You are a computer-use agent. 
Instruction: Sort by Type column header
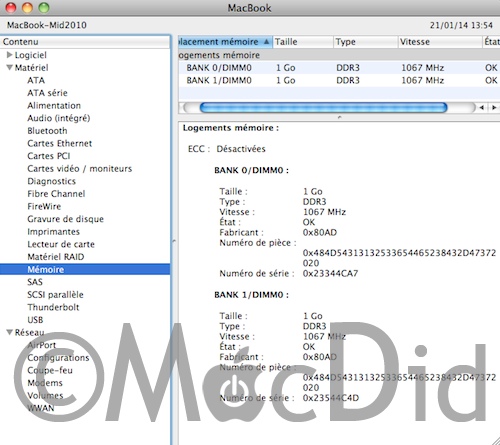click(x=366, y=42)
